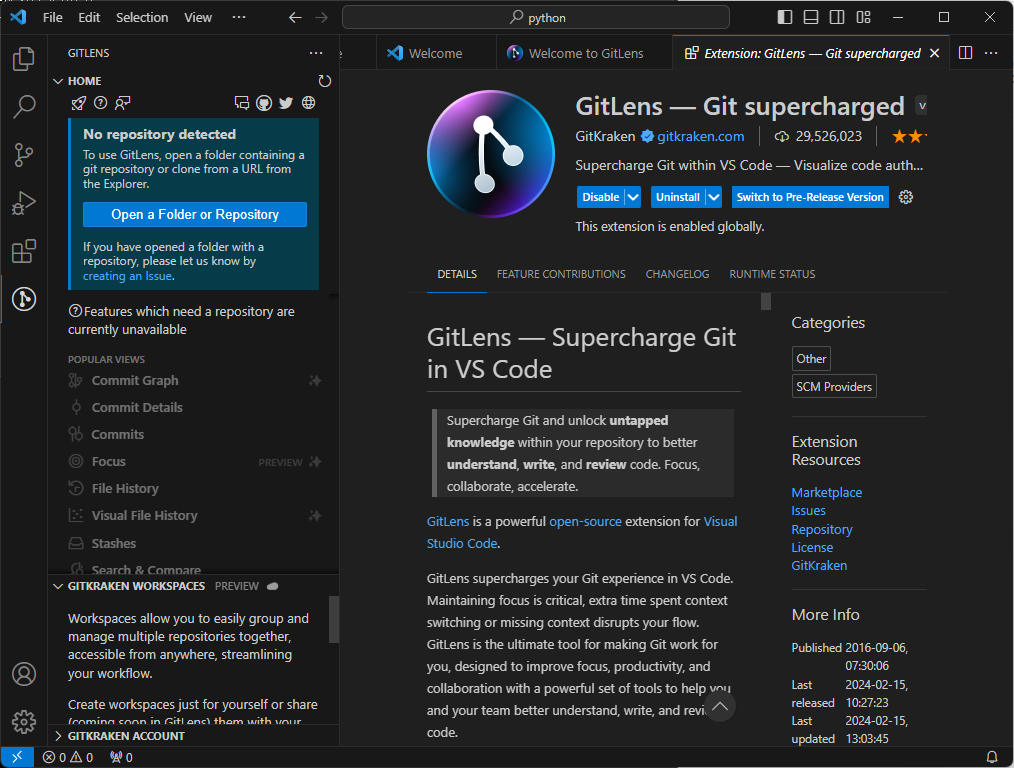
Task: Click the open-source link in description
Action: point(585,522)
